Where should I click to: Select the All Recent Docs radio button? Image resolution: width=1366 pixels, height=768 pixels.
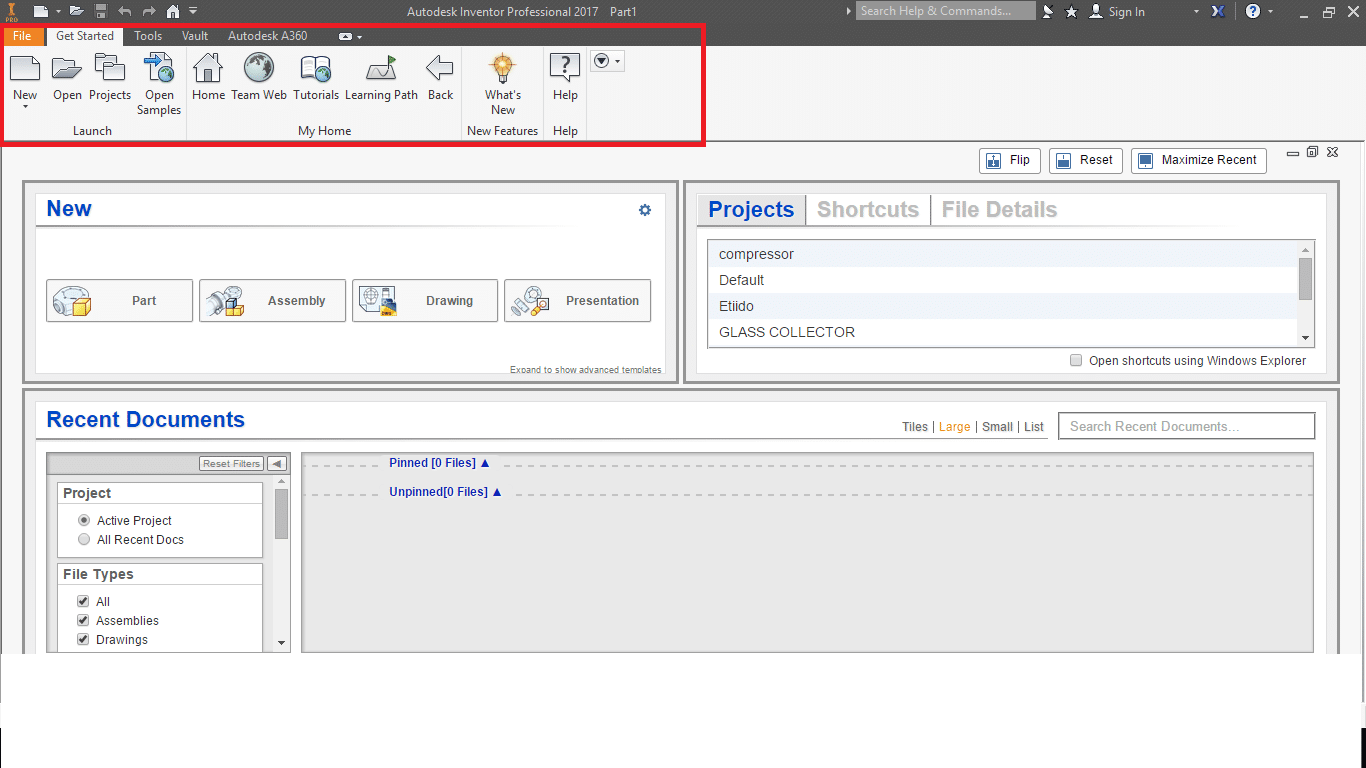coord(84,539)
